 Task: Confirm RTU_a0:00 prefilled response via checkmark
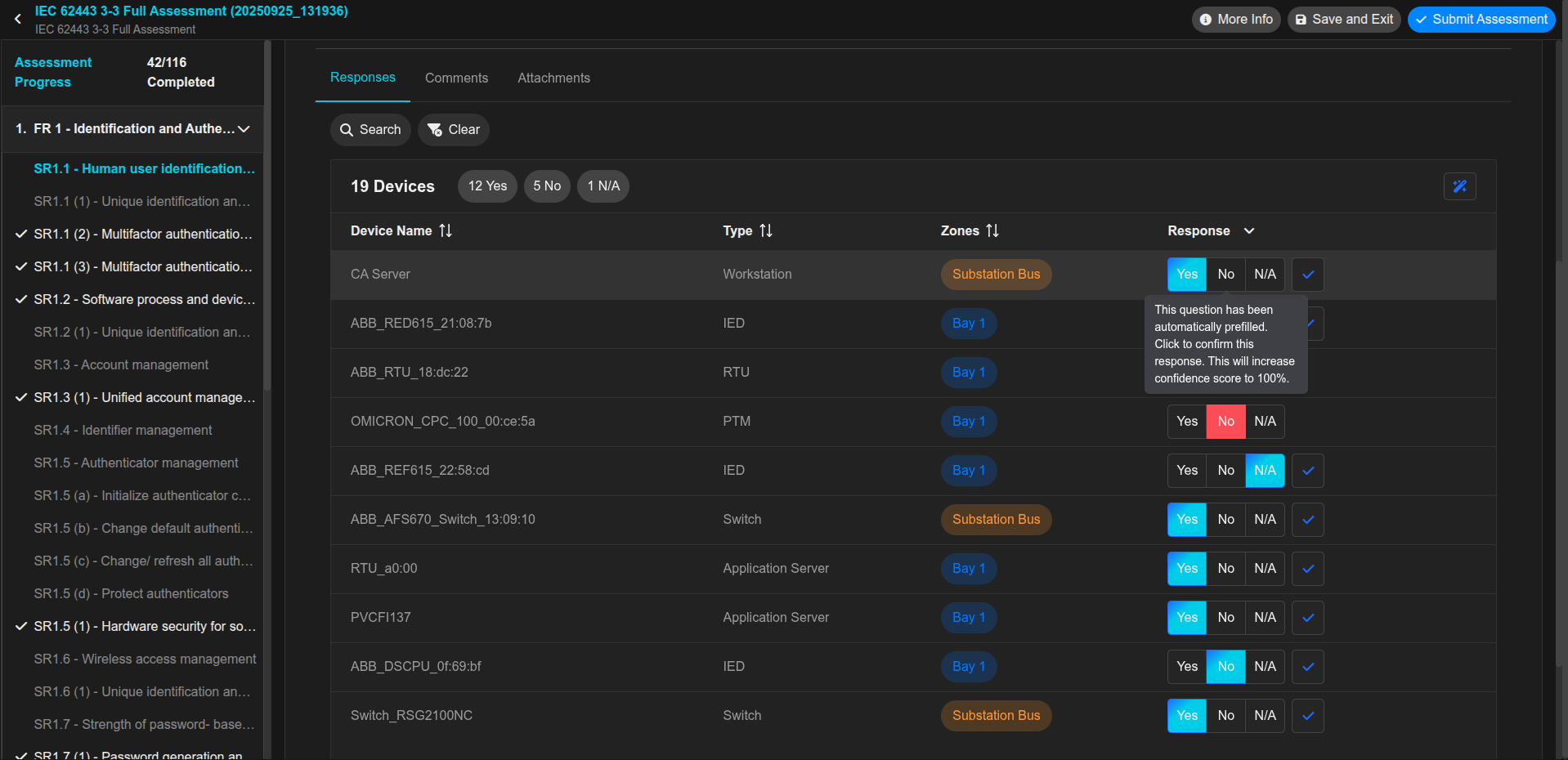pos(1306,569)
